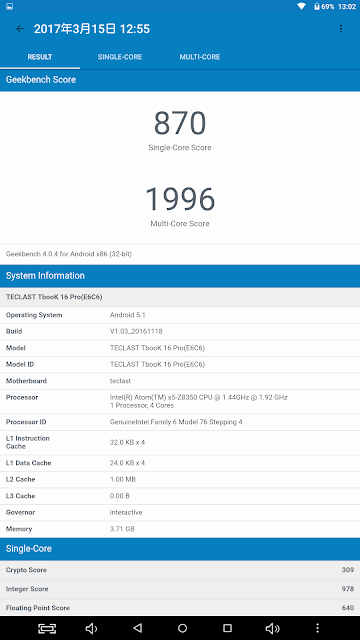Switch to the MULTI-CORE tab
This screenshot has height=640, width=360.
(x=200, y=57)
